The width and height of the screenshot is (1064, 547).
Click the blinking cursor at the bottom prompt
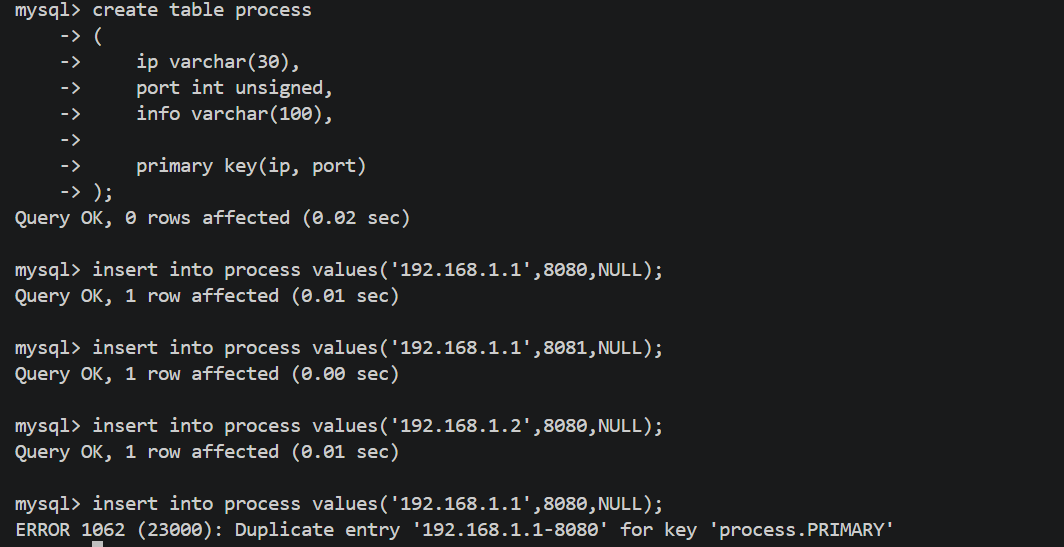coord(98,544)
